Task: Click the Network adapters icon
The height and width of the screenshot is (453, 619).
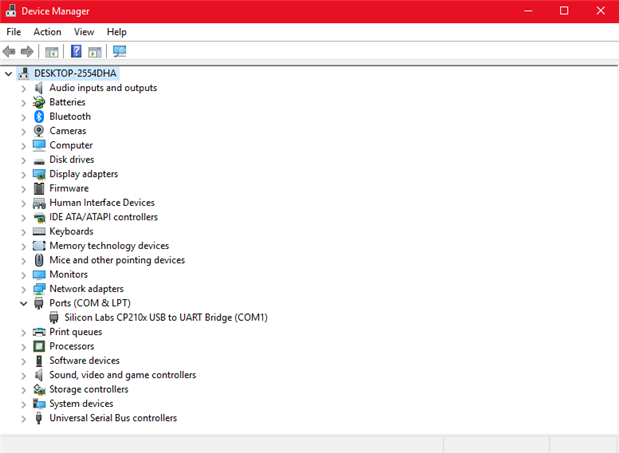Action: 39,289
